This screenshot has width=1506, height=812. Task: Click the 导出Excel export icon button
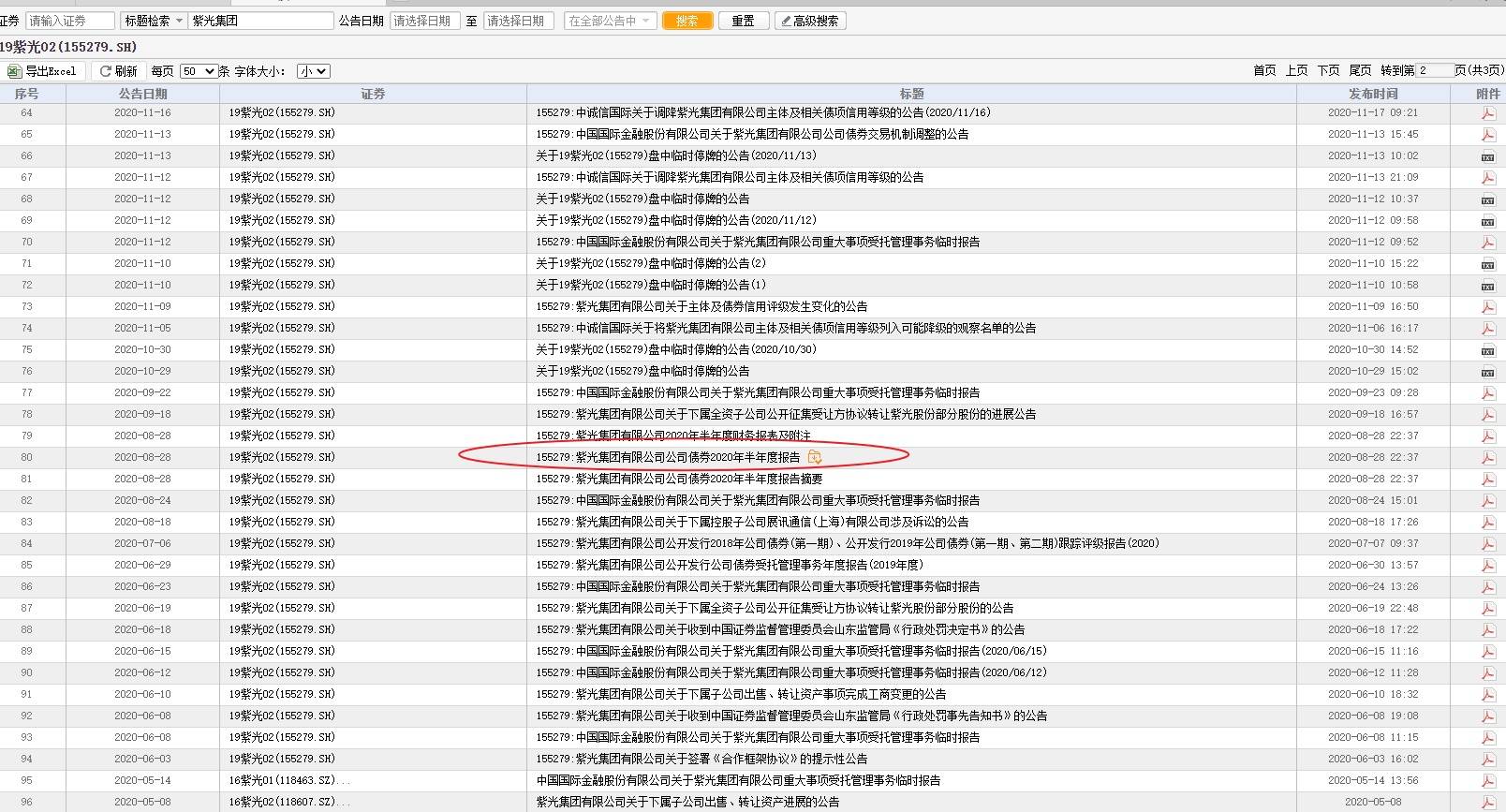click(x=43, y=71)
